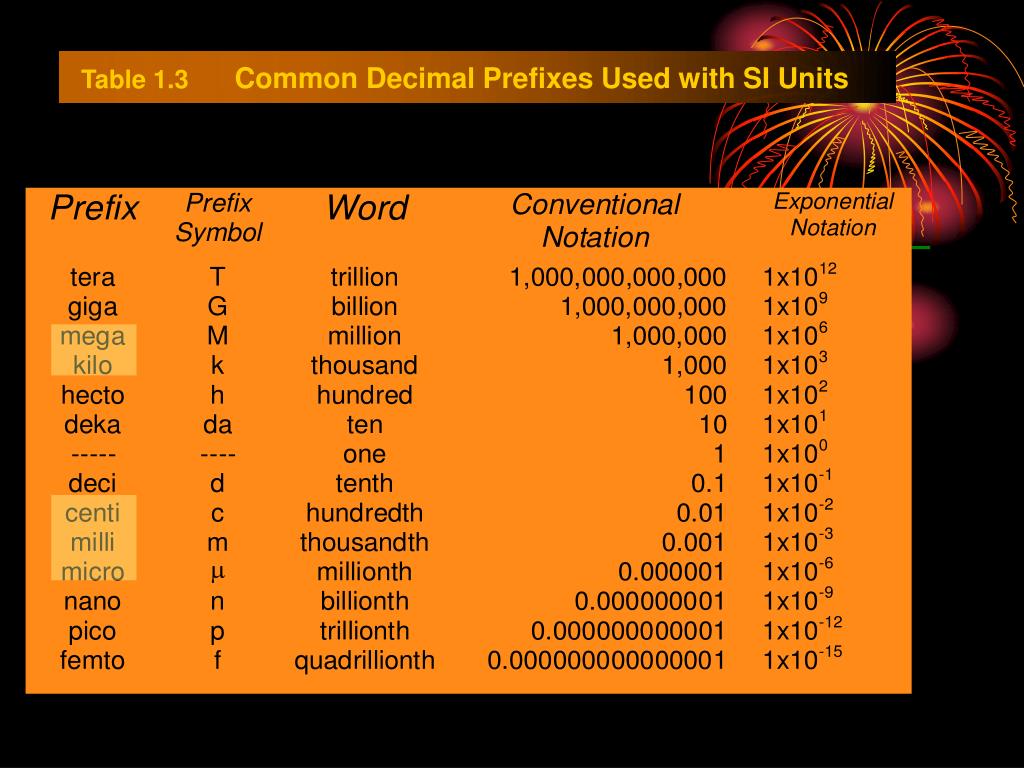Image resolution: width=1024 pixels, height=768 pixels.
Task: Click the word 'hundred'
Action: tap(364, 395)
